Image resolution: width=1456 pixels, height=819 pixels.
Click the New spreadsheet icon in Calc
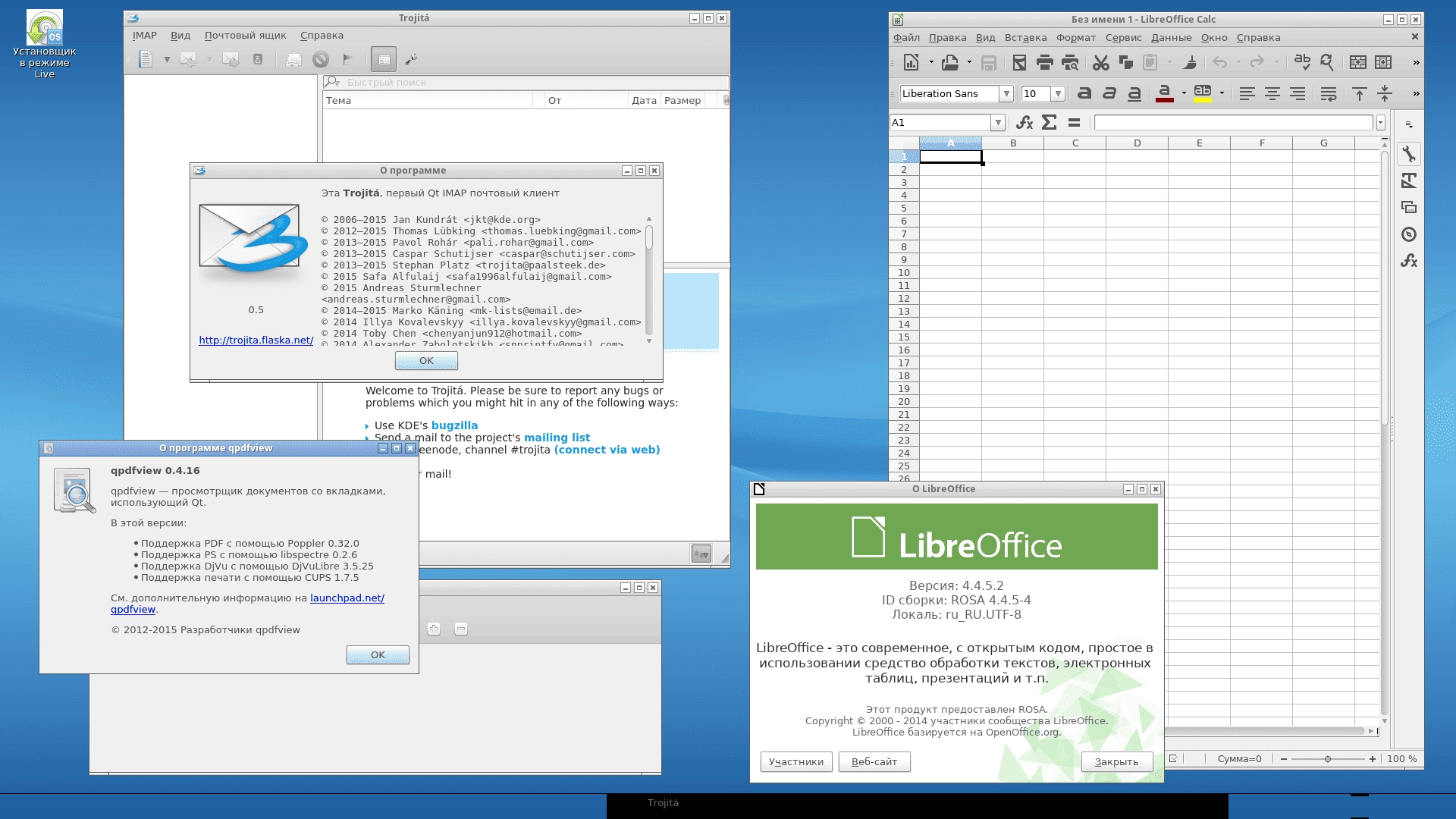[x=912, y=62]
